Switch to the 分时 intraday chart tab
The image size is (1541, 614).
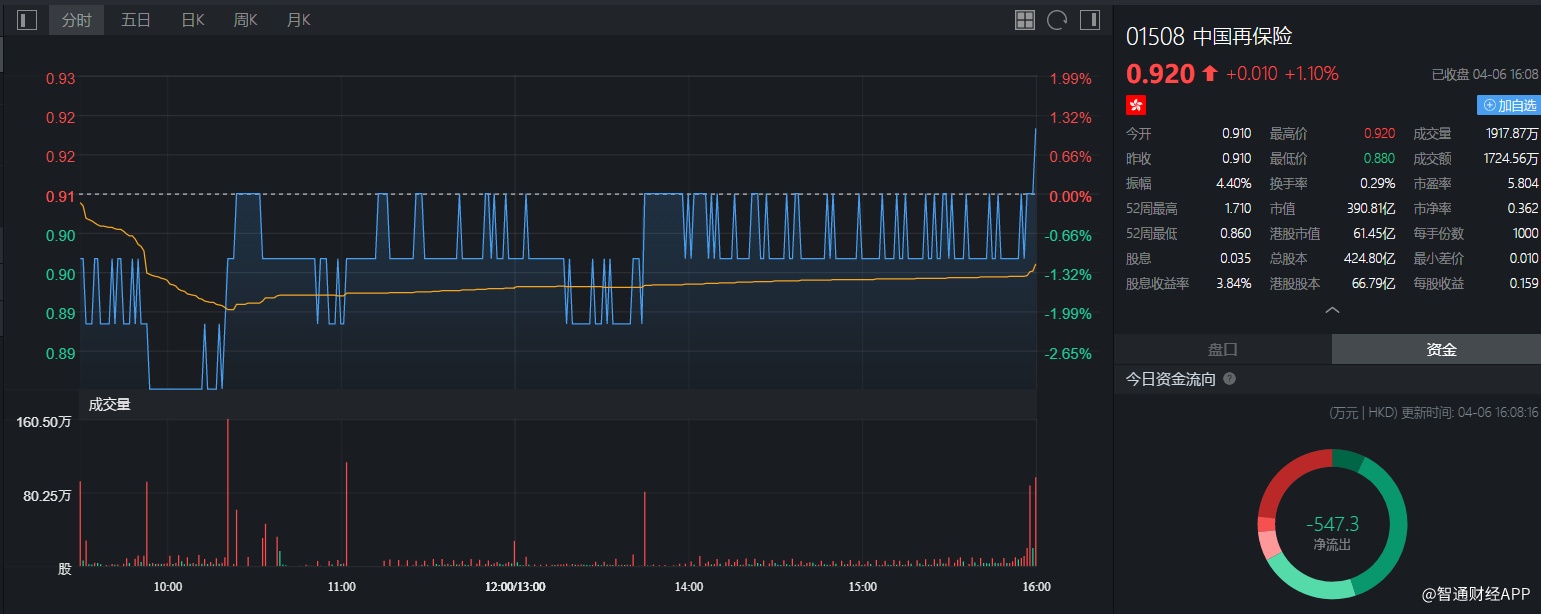coord(76,20)
